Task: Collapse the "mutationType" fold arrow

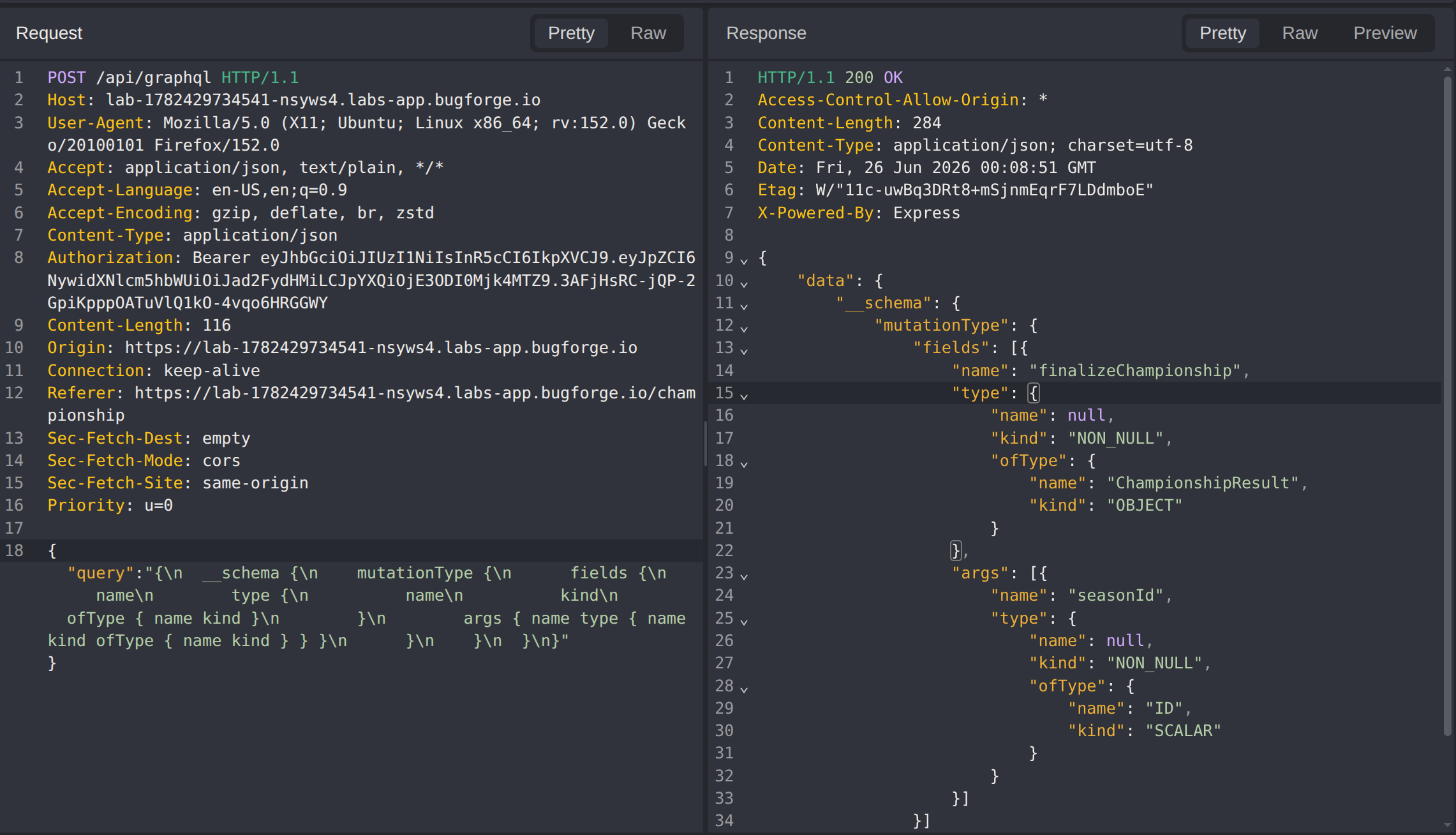Action: 744,328
